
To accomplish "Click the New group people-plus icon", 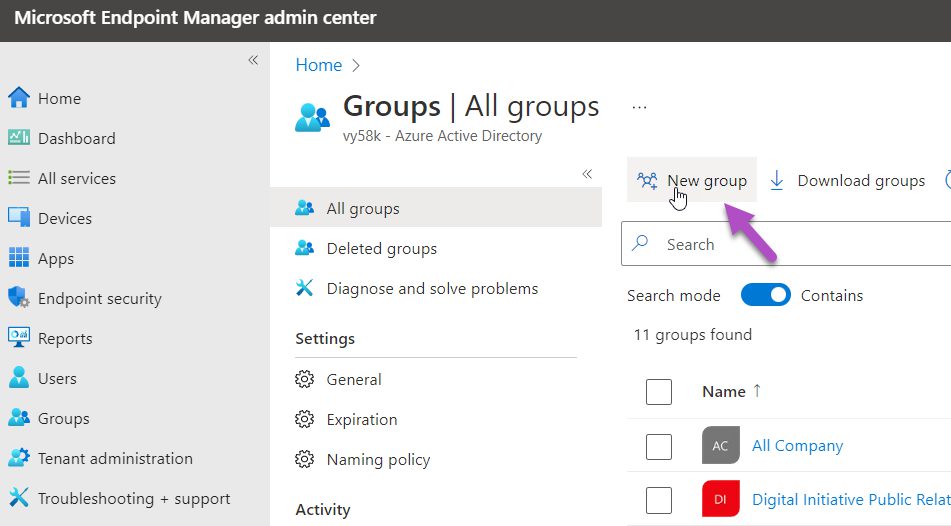I will tap(647, 181).
